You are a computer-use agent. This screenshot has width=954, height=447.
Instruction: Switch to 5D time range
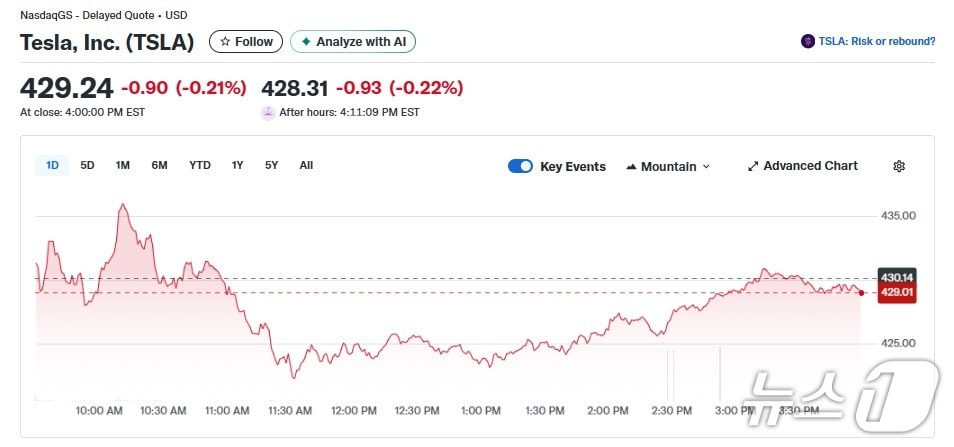click(x=87, y=165)
